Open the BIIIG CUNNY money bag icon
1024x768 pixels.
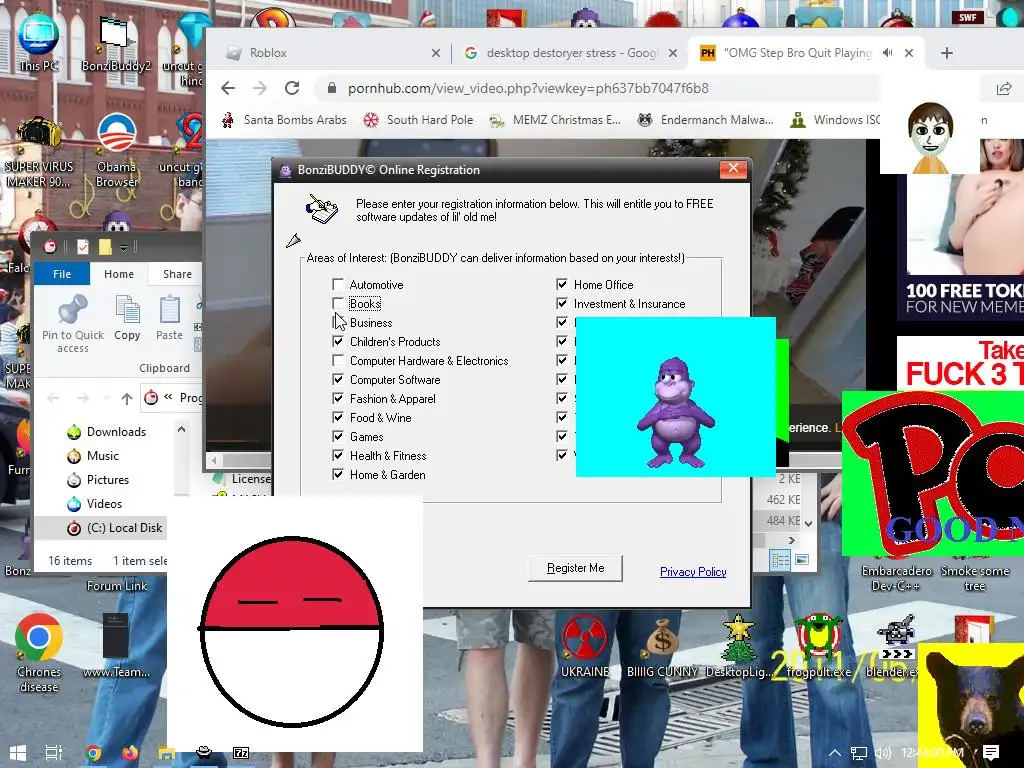662,647
